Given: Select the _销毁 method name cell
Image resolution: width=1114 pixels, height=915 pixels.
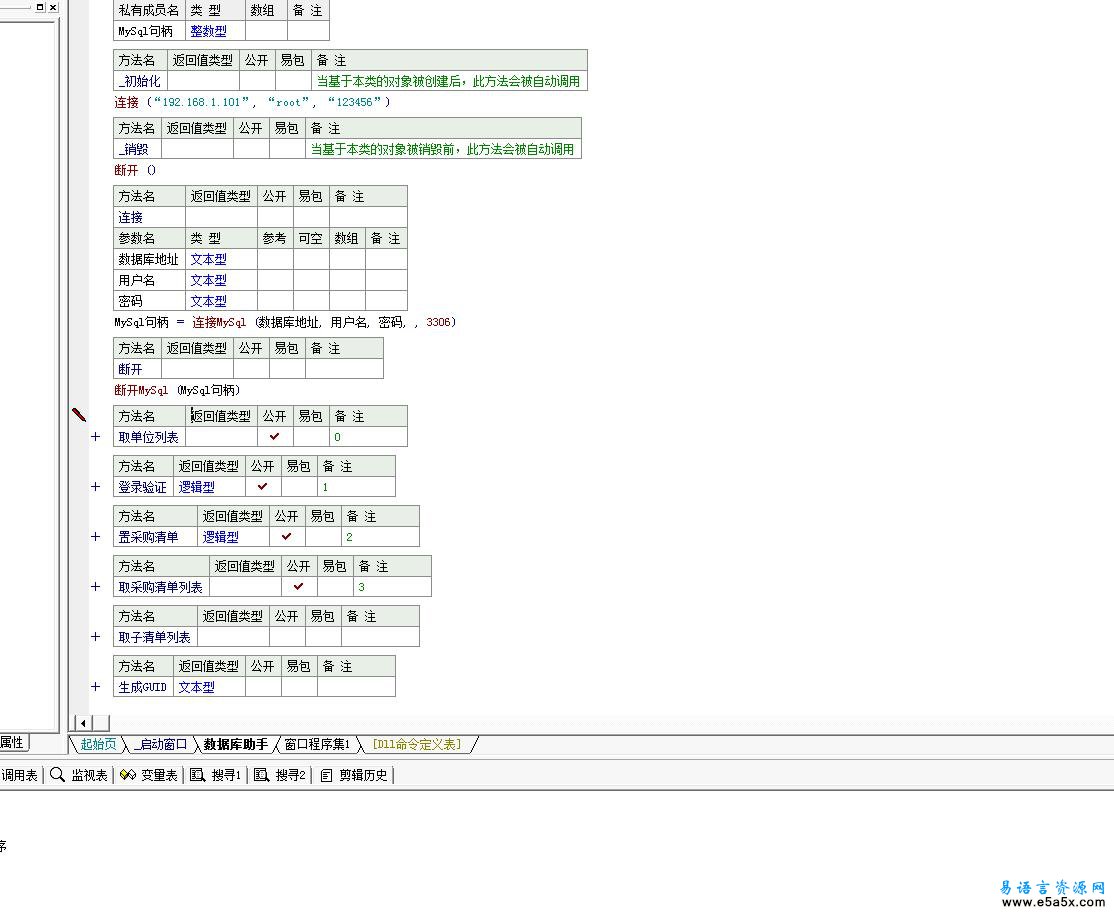Looking at the screenshot, I should (137, 149).
